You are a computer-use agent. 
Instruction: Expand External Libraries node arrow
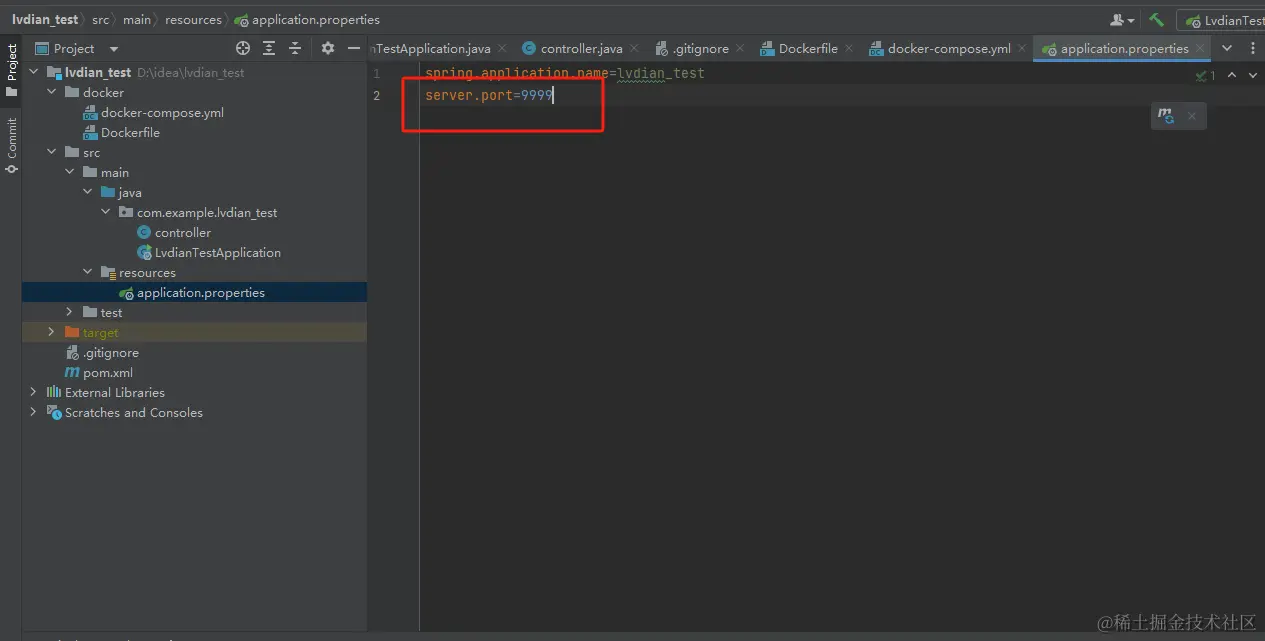[x=33, y=392]
